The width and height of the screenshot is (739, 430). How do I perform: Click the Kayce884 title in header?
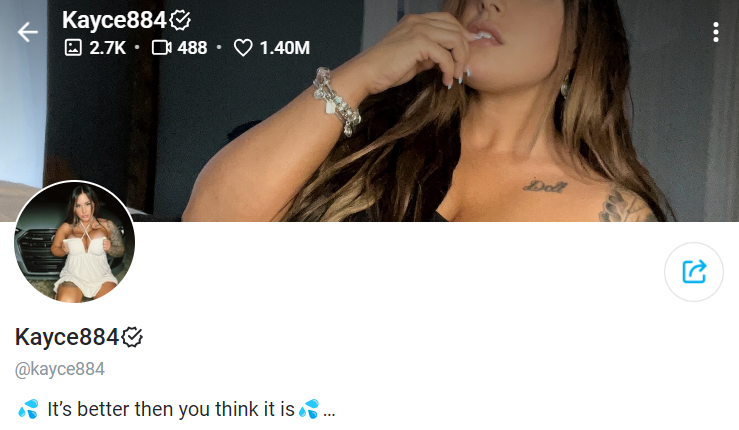click(115, 20)
